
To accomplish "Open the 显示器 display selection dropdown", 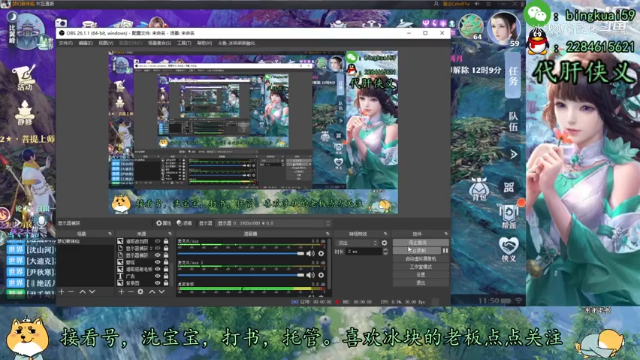I will coord(273,223).
